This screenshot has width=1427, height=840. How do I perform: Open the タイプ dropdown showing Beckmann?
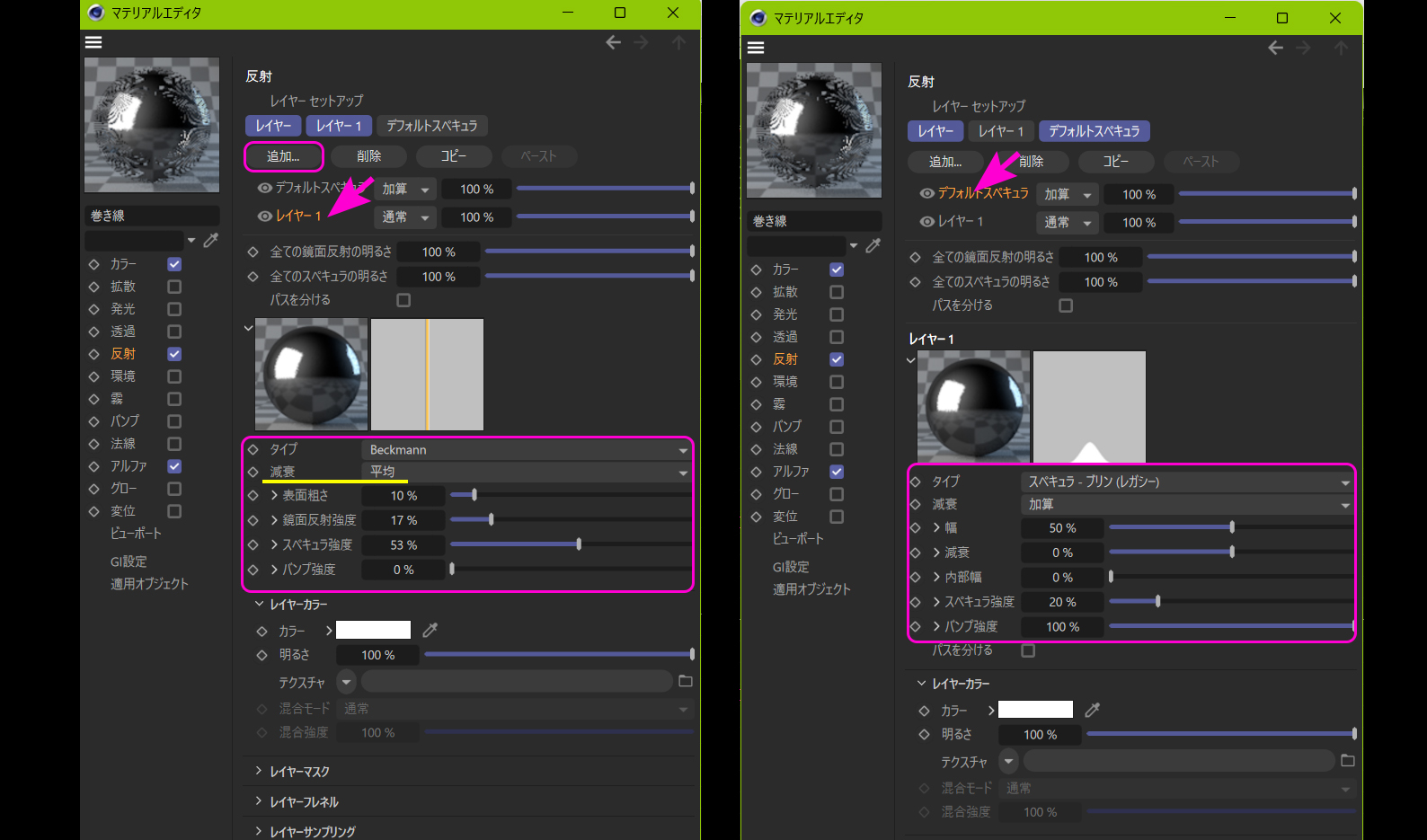pyautogui.click(x=527, y=449)
